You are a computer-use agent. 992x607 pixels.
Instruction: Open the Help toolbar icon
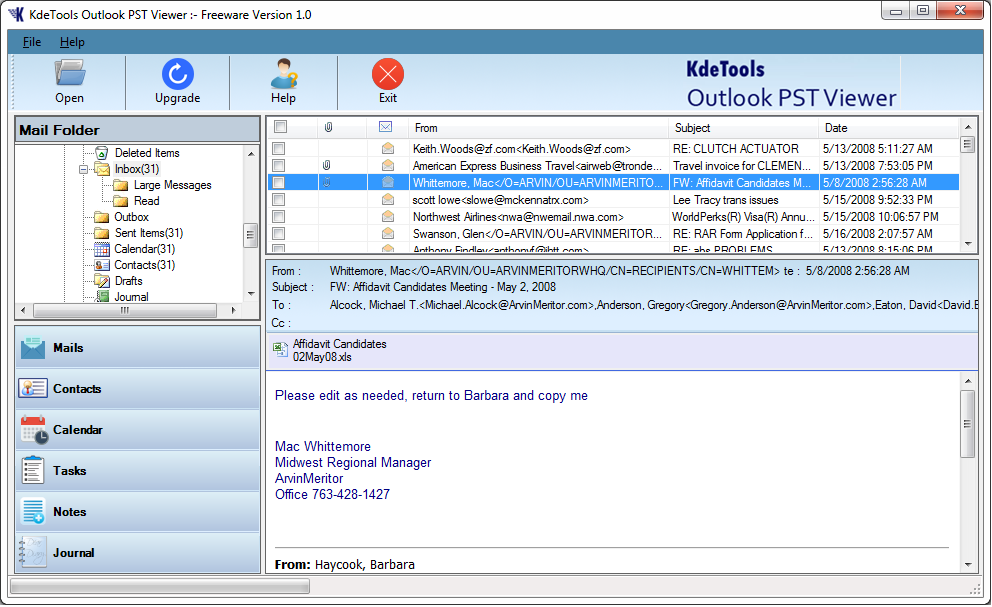tap(283, 73)
